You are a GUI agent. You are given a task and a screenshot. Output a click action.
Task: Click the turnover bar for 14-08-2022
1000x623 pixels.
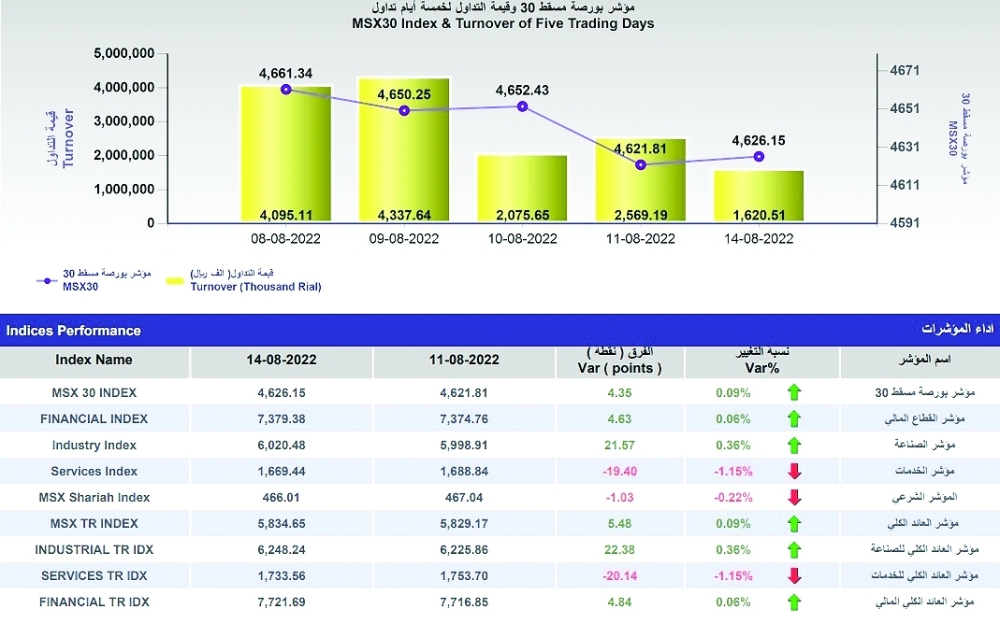(759, 196)
